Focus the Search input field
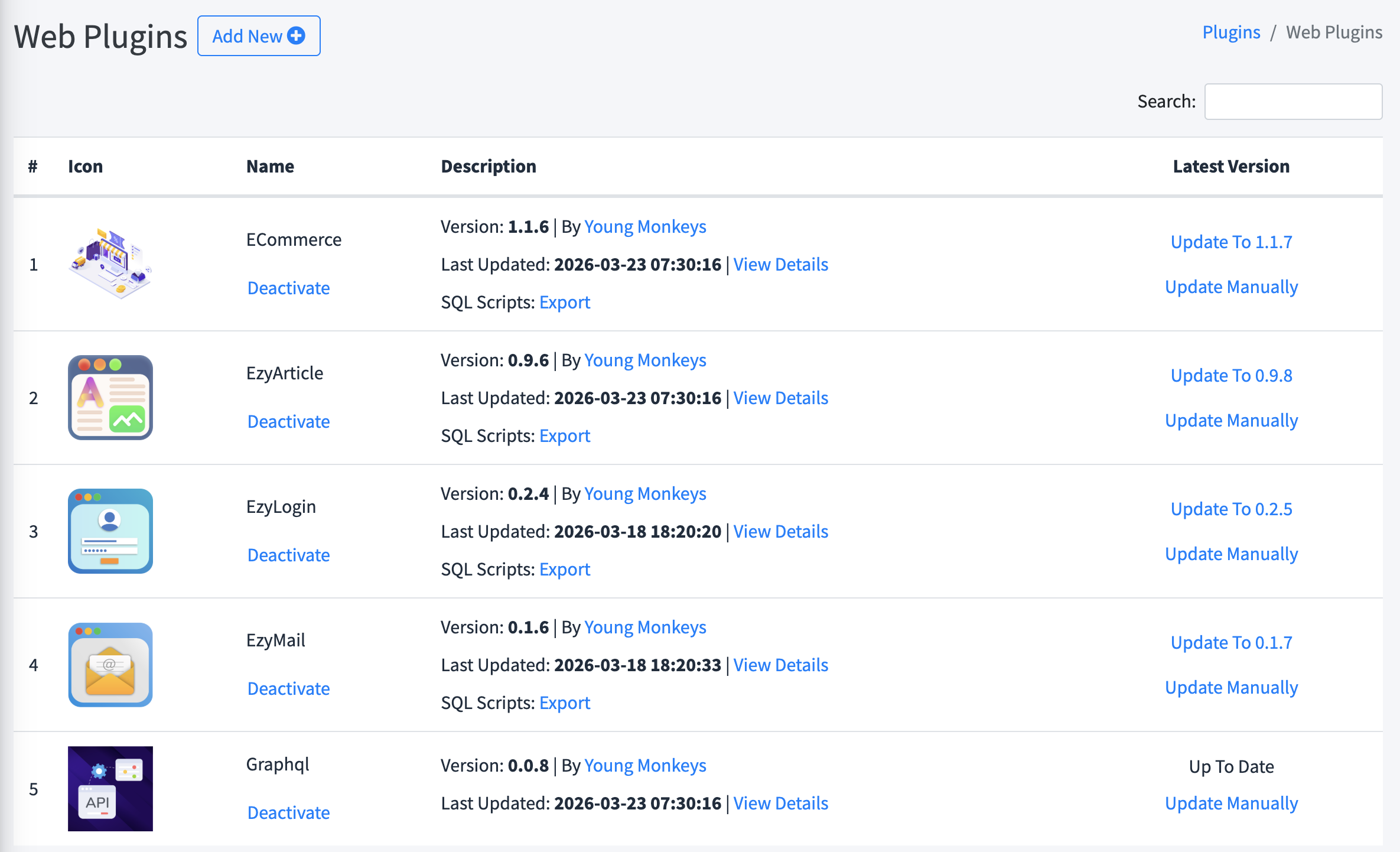This screenshot has width=1400, height=852. tap(1292, 102)
